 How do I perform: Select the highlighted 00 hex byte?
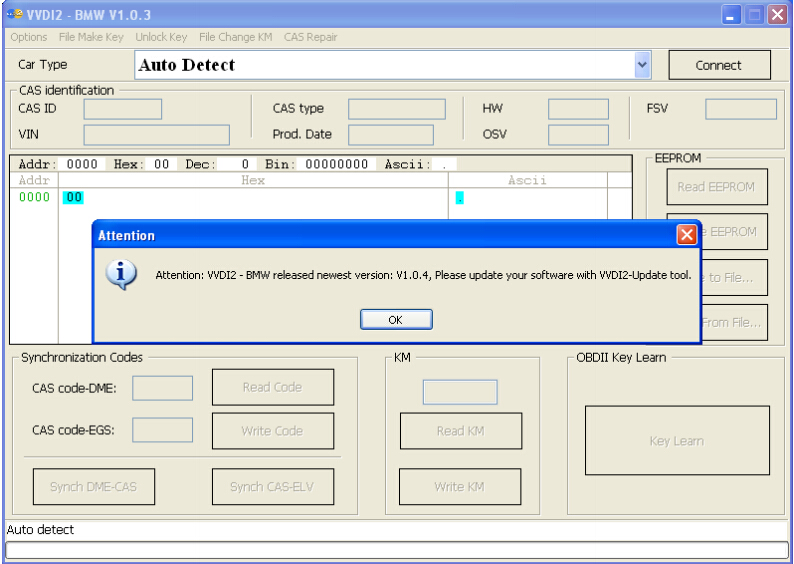coord(73,197)
